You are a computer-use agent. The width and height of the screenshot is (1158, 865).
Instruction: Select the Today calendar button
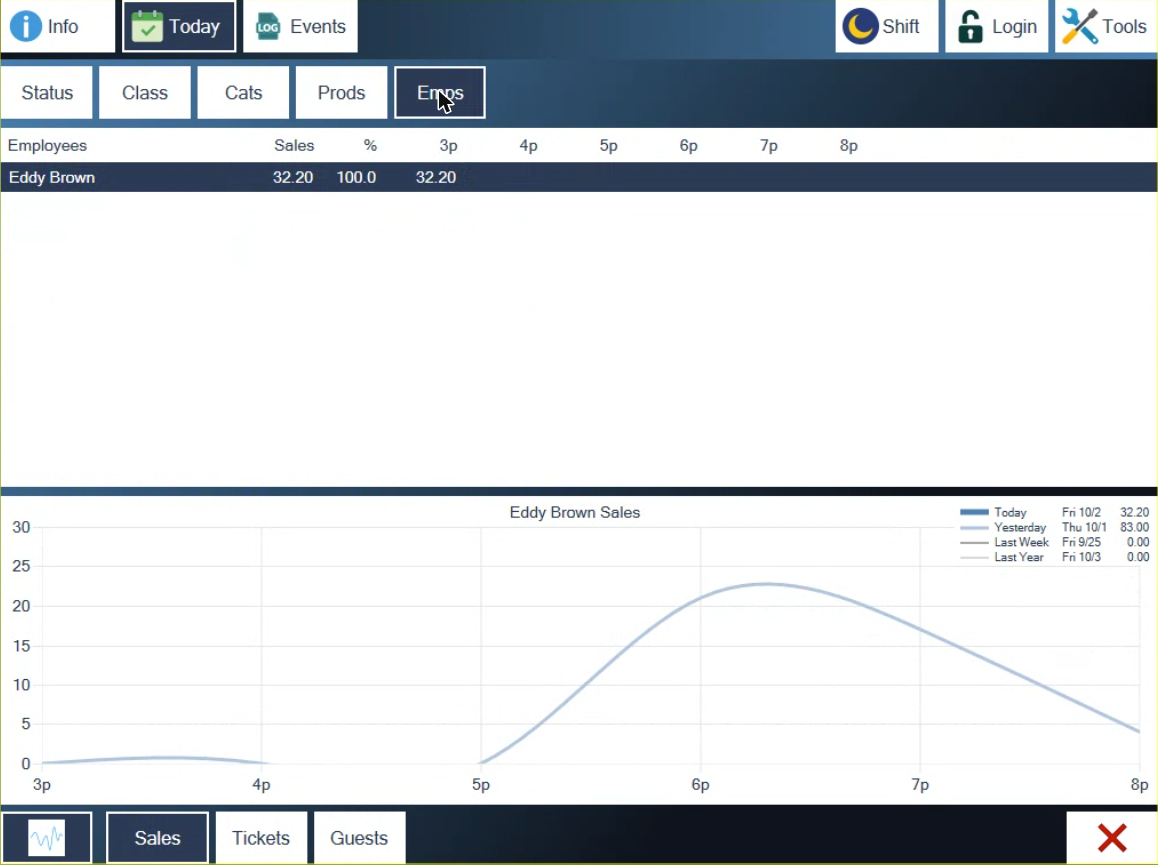[x=179, y=27]
